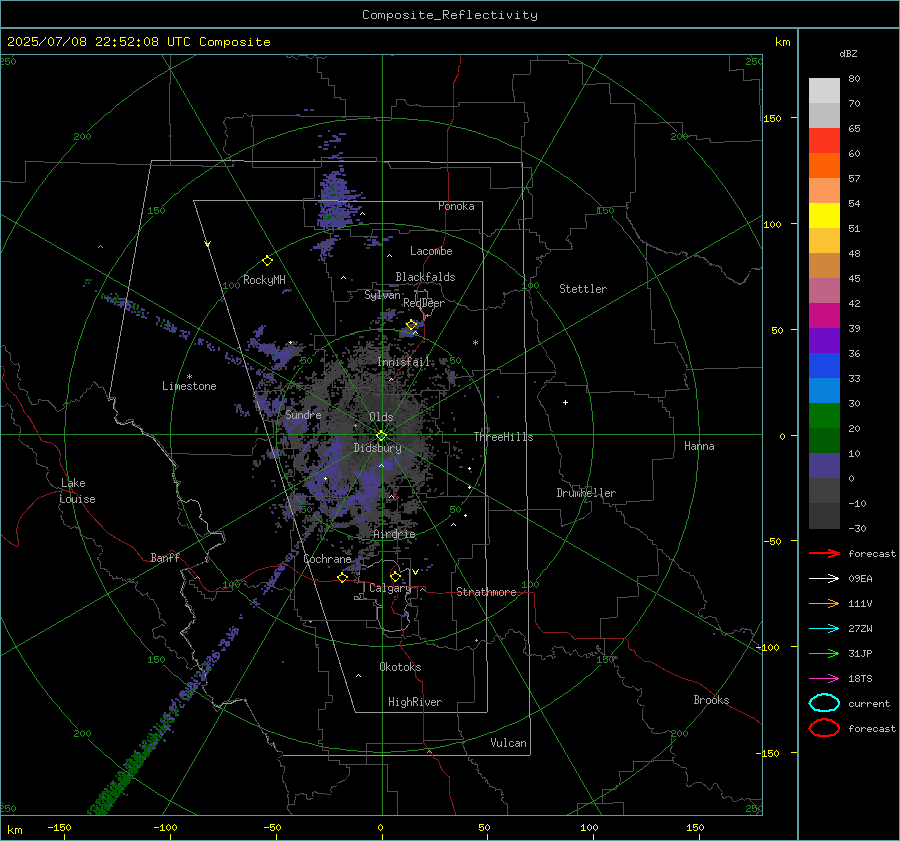This screenshot has height=841, width=900.
Task: Click the 27ZW legend label
Action: click(x=860, y=629)
